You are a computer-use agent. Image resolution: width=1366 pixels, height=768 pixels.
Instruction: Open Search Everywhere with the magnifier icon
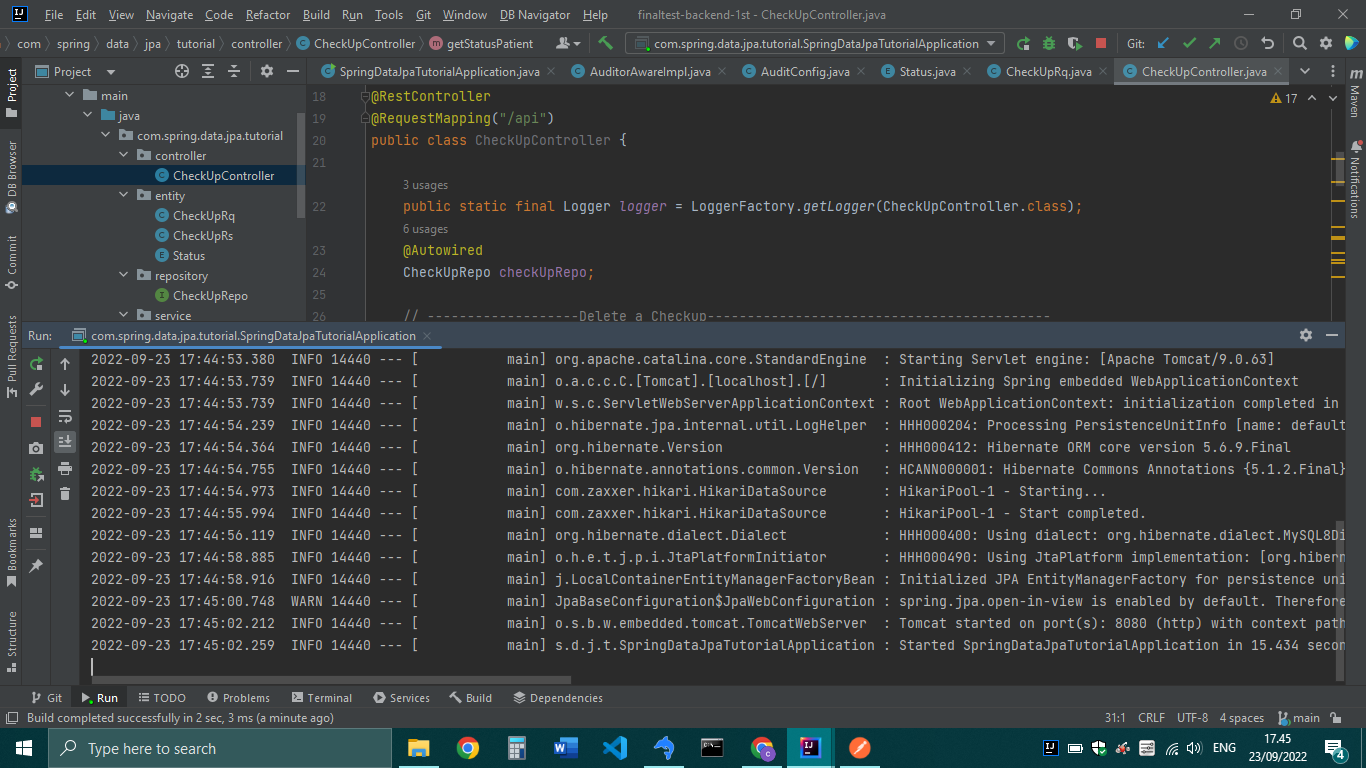point(1300,44)
